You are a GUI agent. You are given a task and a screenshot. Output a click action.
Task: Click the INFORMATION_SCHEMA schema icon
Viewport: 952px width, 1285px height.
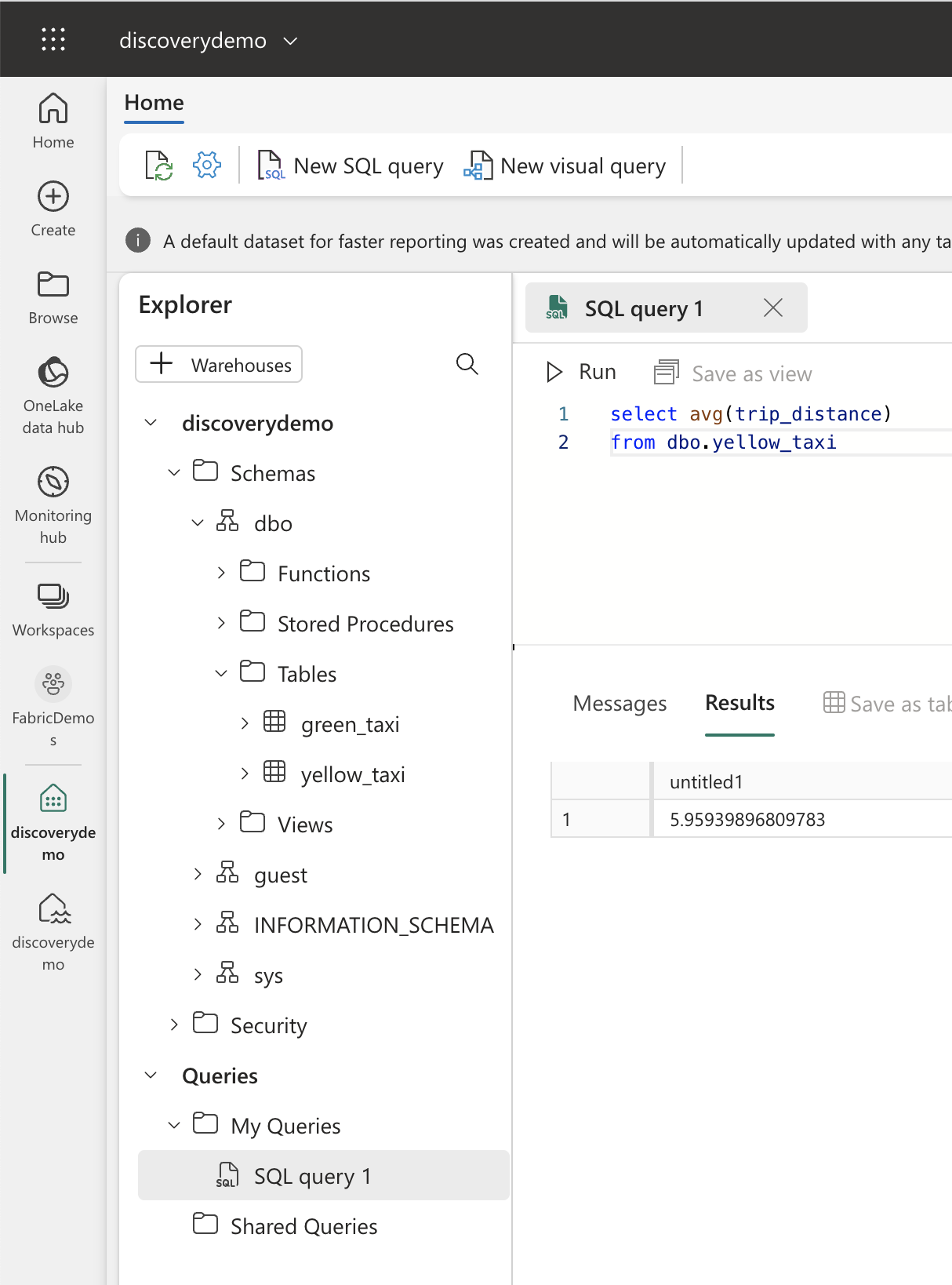coord(227,923)
